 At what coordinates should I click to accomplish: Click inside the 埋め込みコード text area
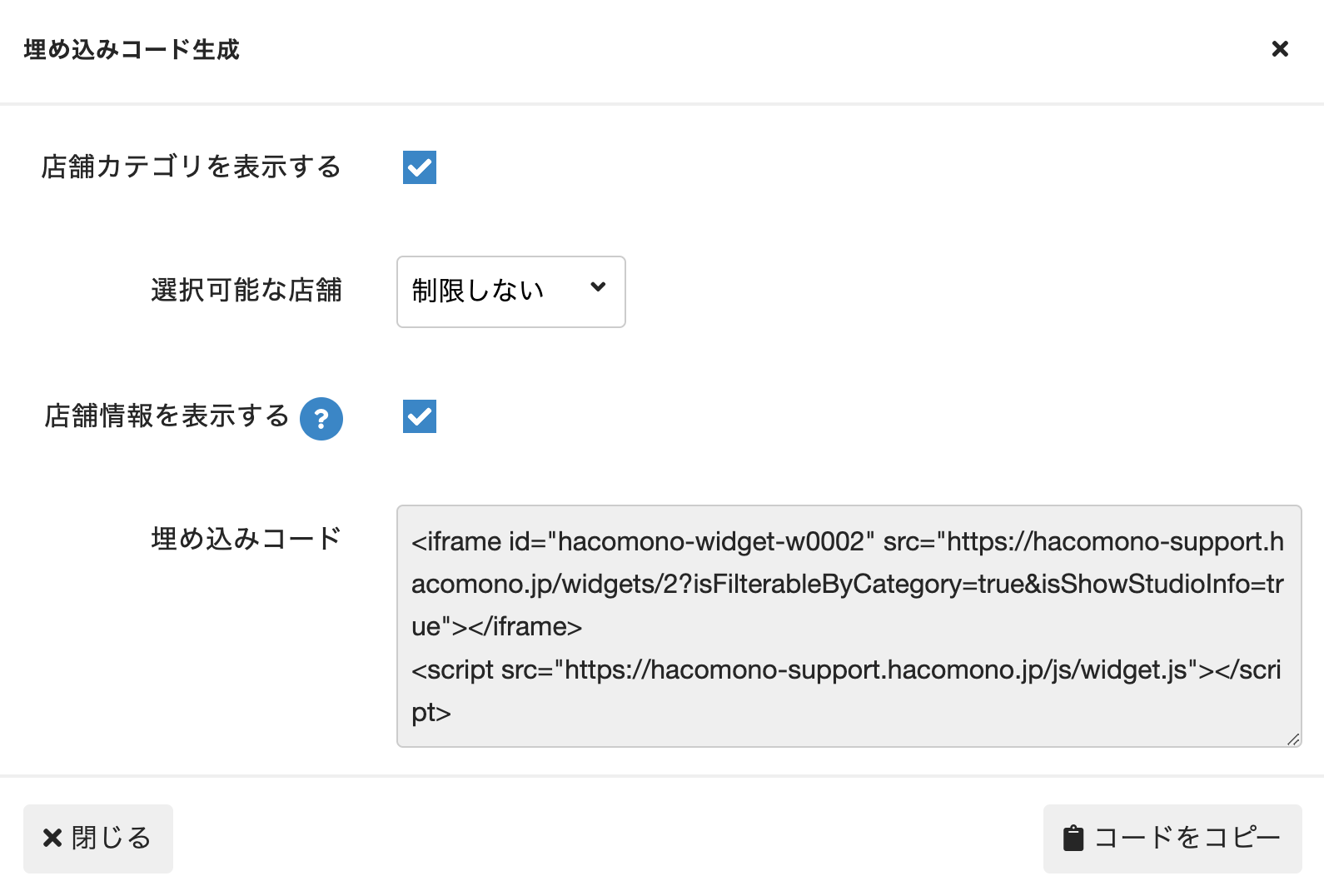[x=849, y=625]
